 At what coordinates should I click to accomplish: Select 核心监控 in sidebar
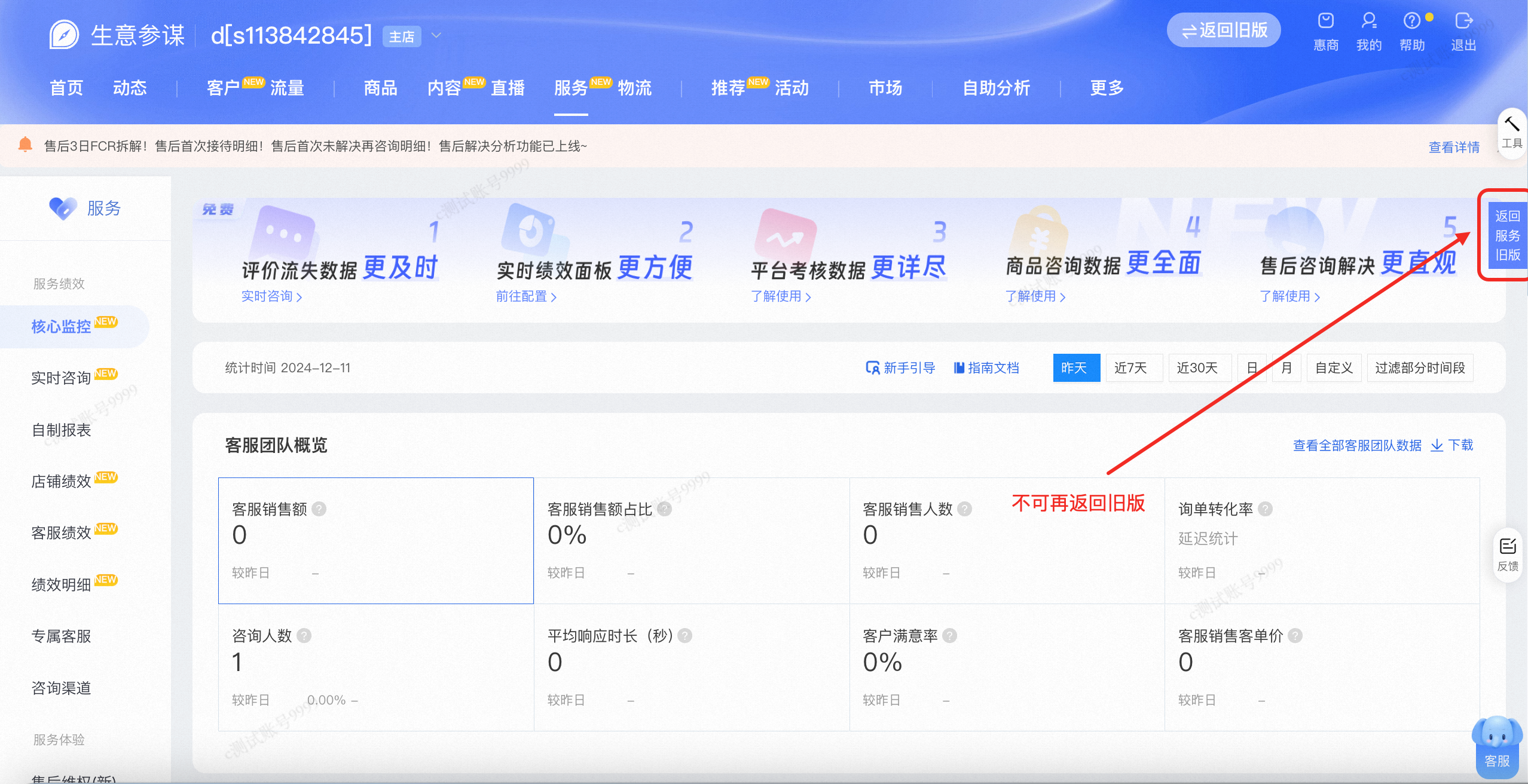[74, 326]
